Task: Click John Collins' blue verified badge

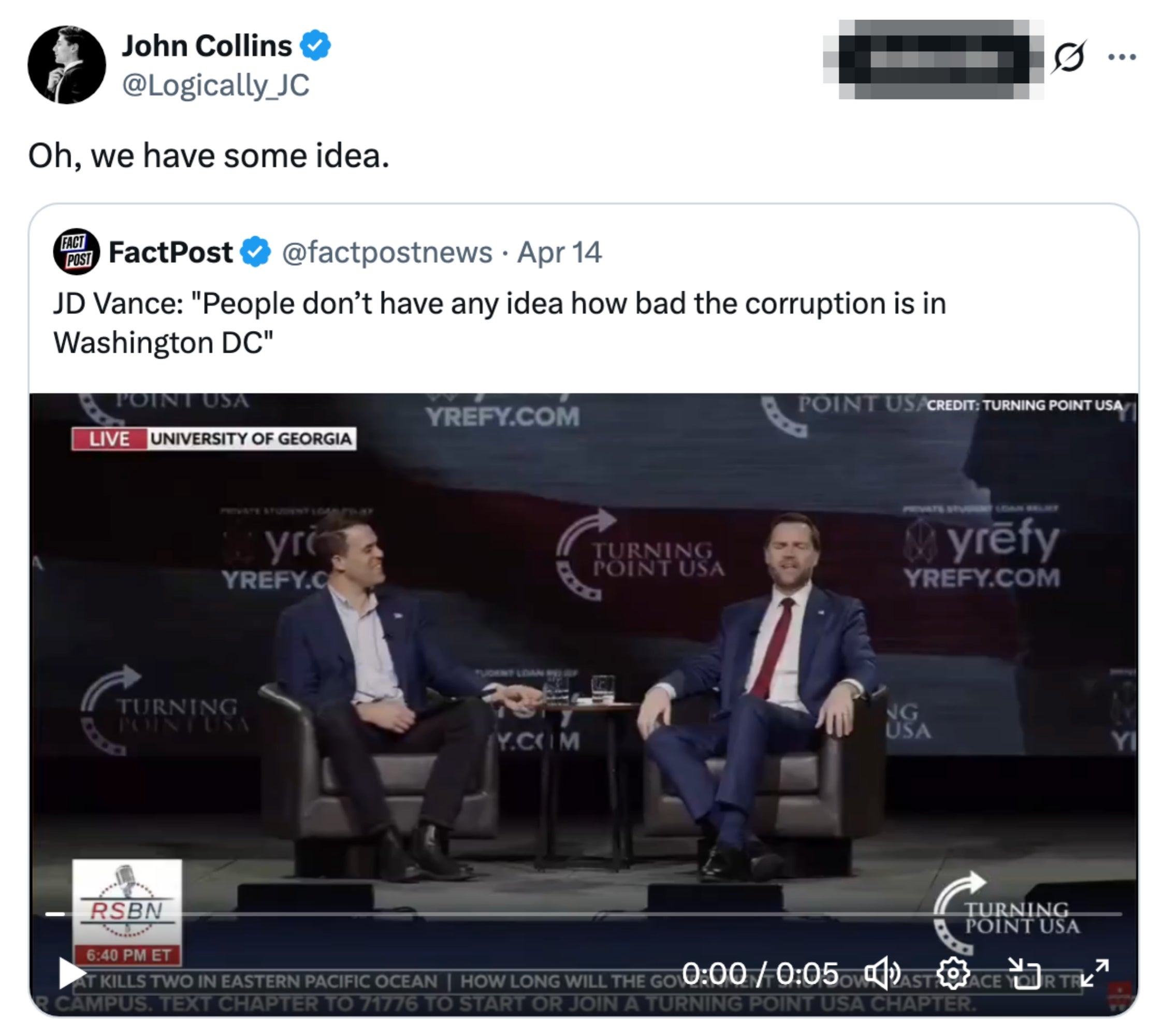Action: [x=315, y=46]
